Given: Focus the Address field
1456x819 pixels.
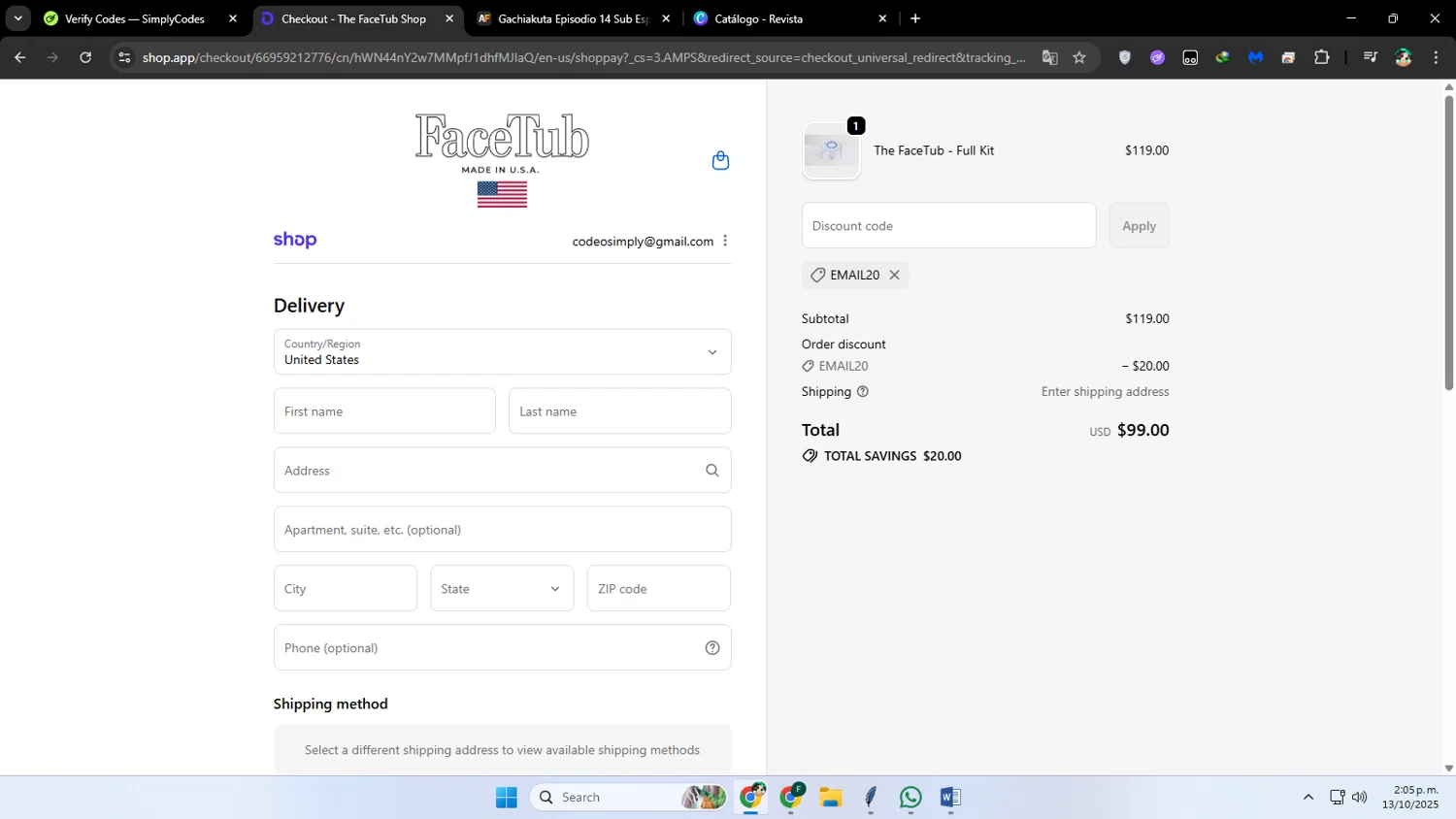Looking at the screenshot, I should click(x=502, y=471).
